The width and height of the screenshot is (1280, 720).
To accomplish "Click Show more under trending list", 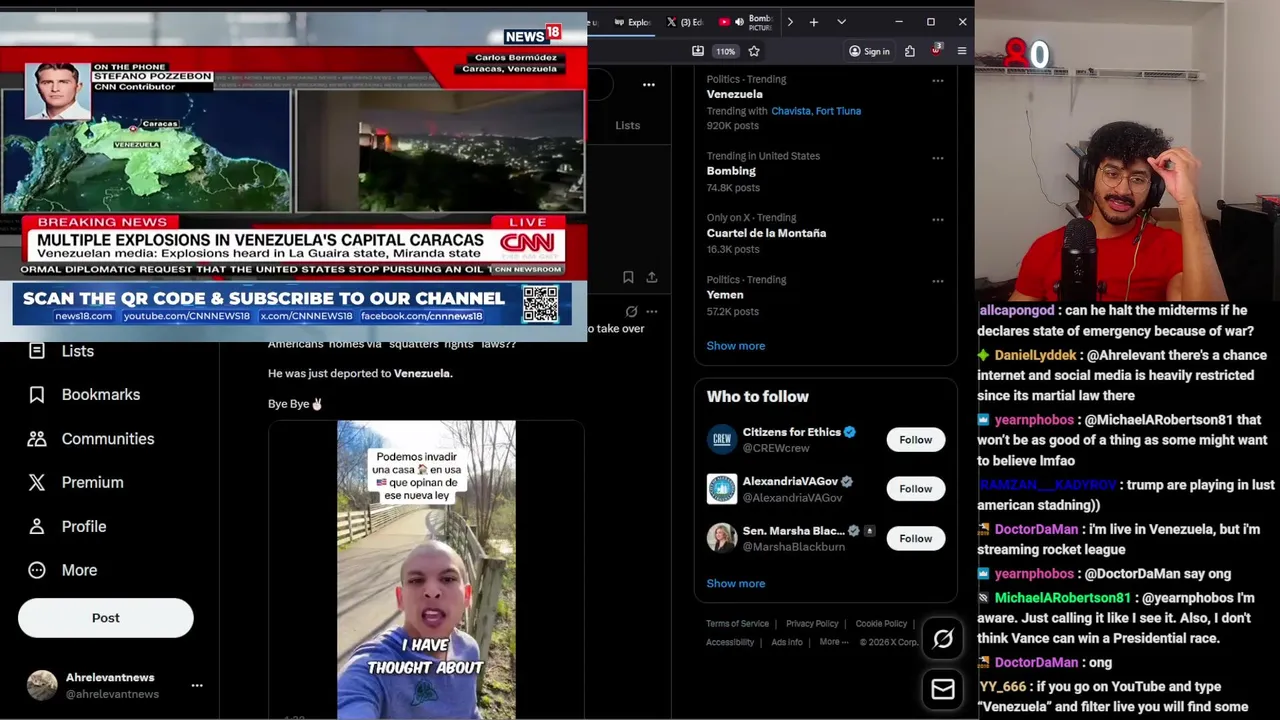I will (x=736, y=346).
